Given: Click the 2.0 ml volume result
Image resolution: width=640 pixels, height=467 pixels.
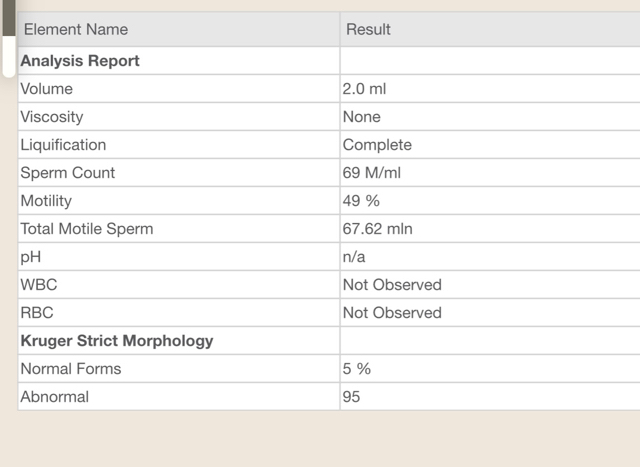Looking at the screenshot, I should click(x=364, y=89).
